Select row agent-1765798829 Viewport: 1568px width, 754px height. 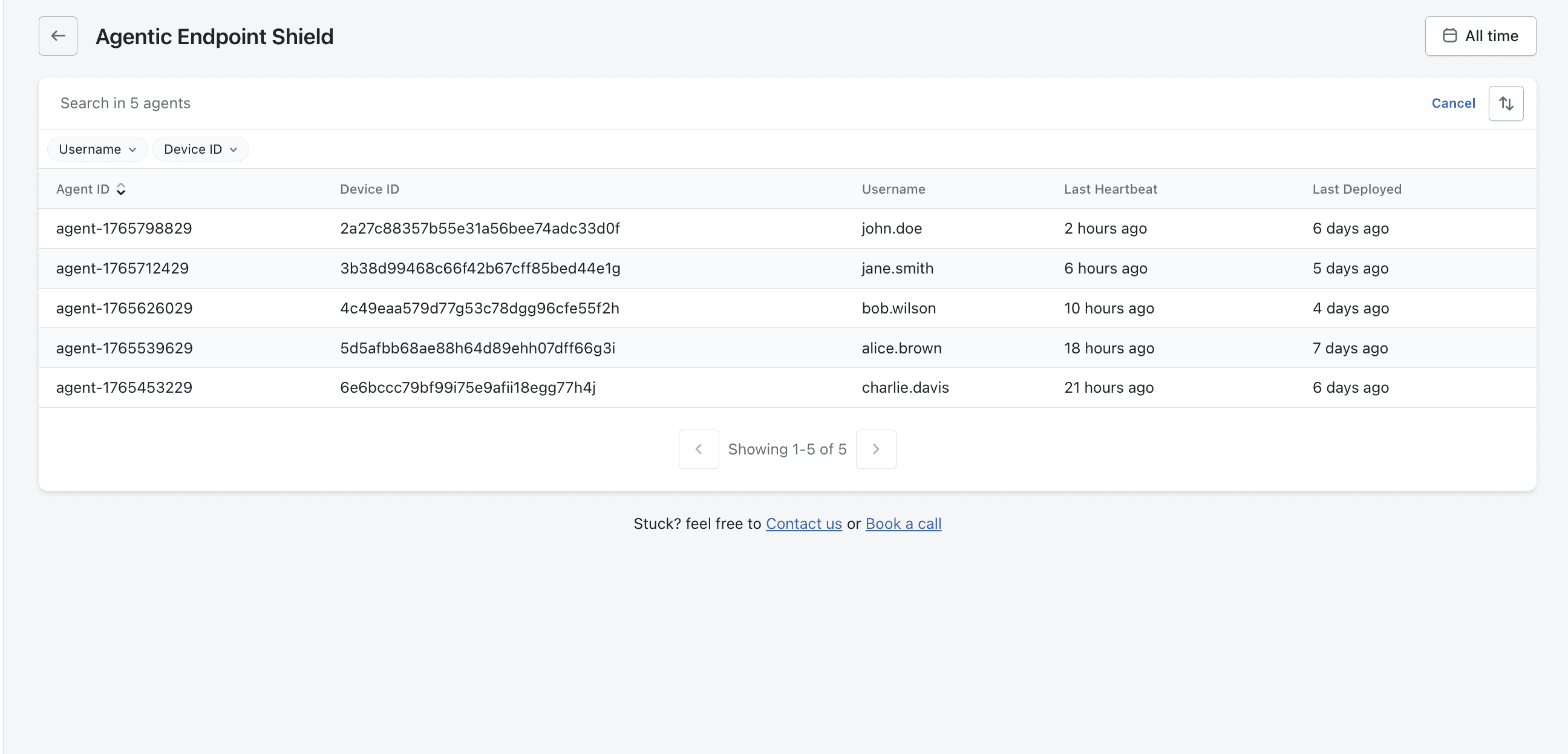pyautogui.click(x=124, y=228)
